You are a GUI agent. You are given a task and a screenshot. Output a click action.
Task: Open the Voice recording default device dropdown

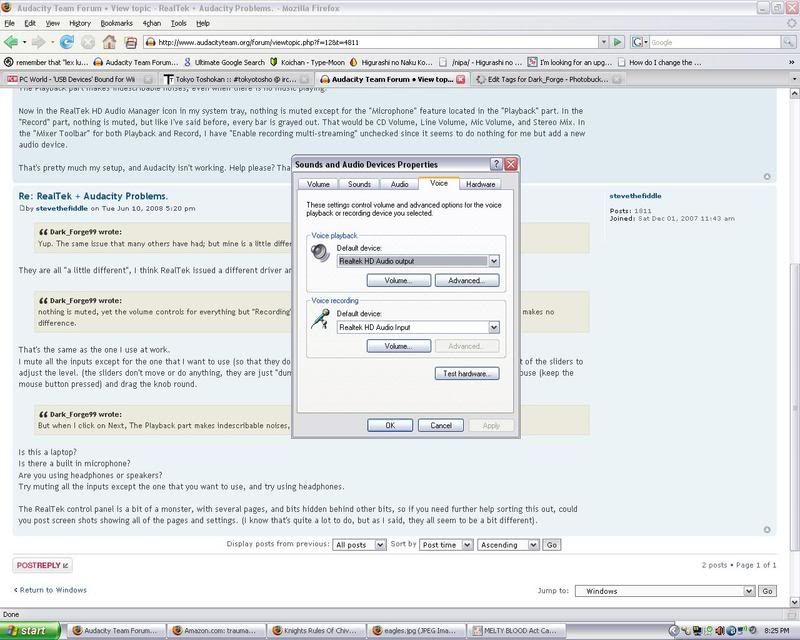[x=493, y=327]
